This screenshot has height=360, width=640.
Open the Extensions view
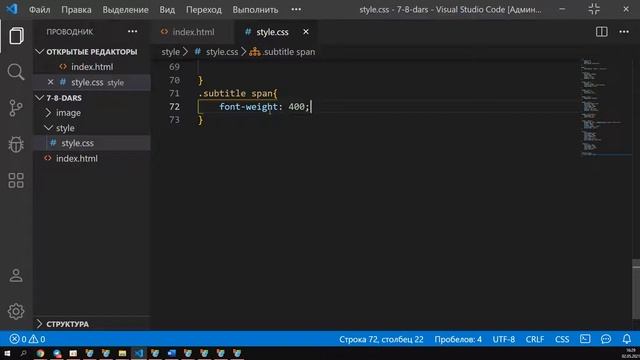pyautogui.click(x=16, y=180)
